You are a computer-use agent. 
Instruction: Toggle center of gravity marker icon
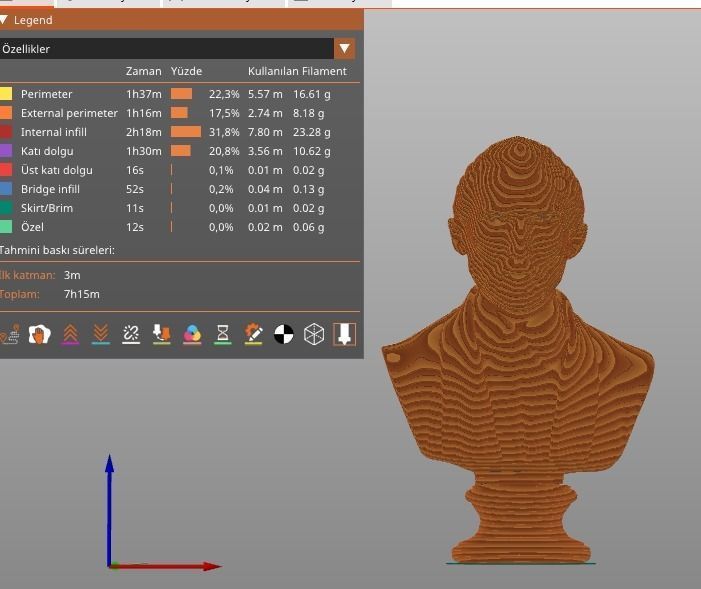click(283, 334)
